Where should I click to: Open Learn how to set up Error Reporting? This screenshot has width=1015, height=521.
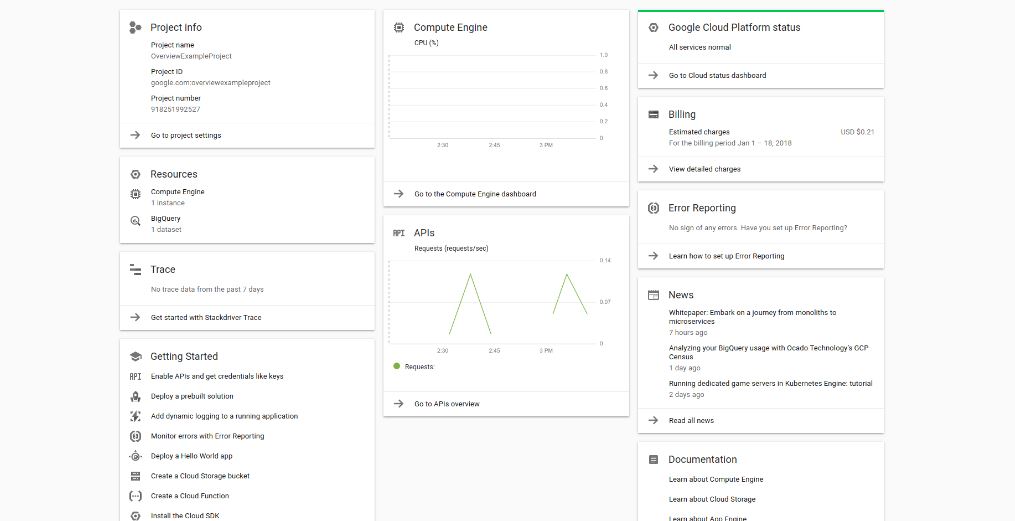726,256
